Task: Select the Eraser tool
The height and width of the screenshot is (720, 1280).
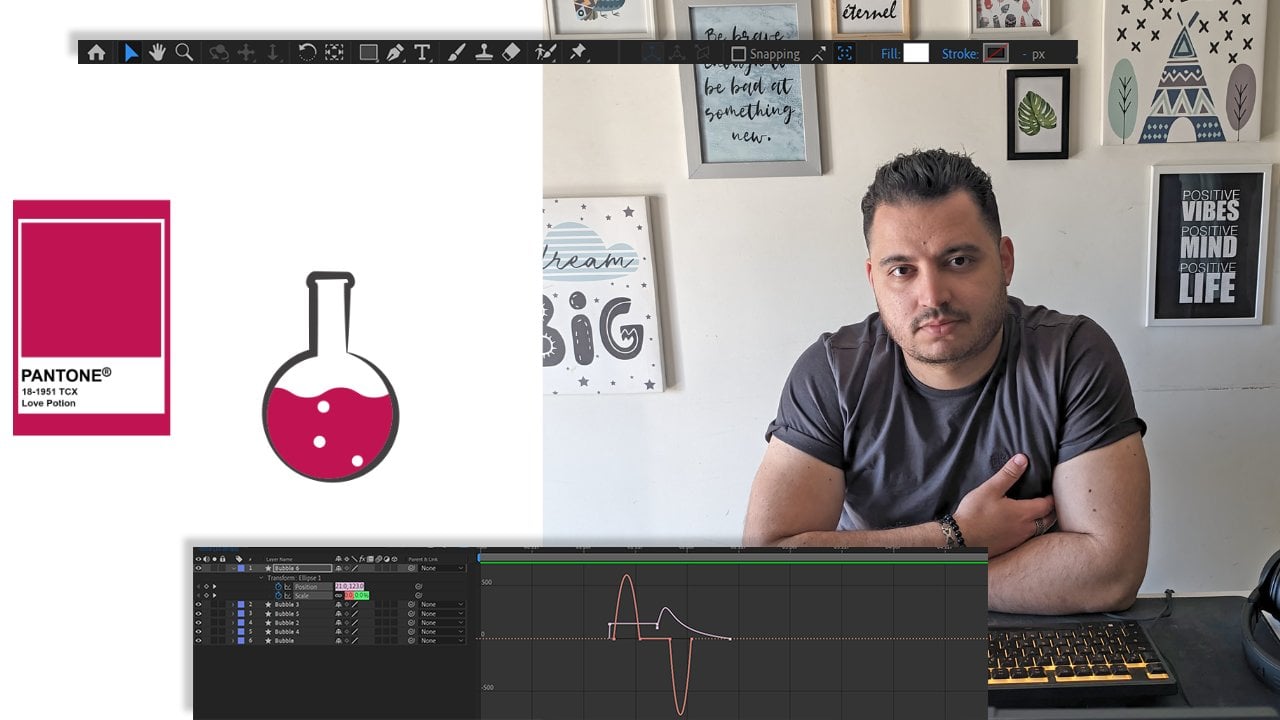Action: coord(511,53)
